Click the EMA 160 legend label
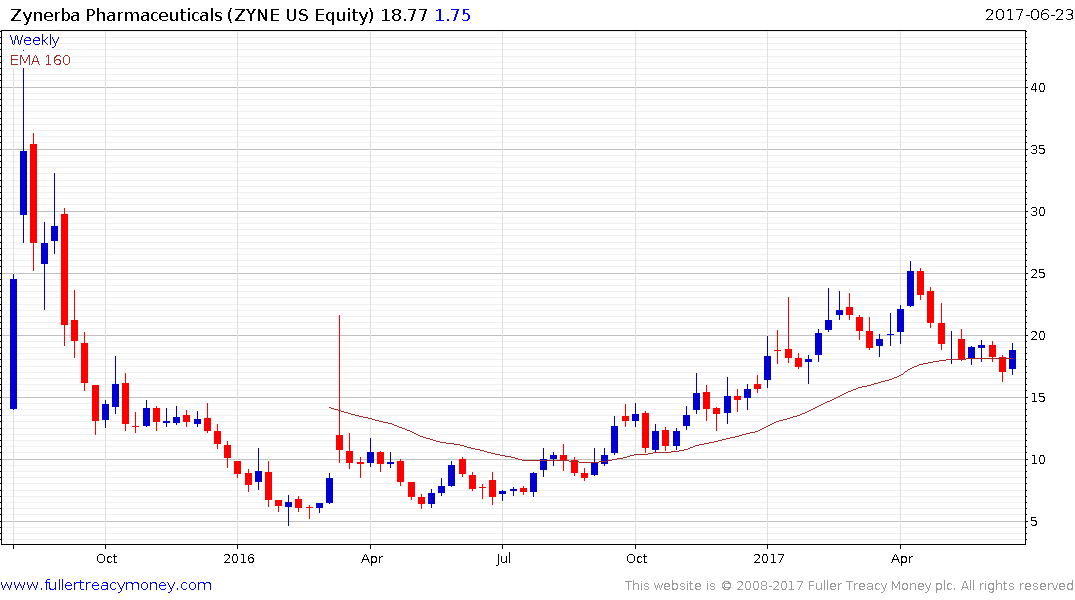This screenshot has height=600, width=1075. click(x=40, y=60)
